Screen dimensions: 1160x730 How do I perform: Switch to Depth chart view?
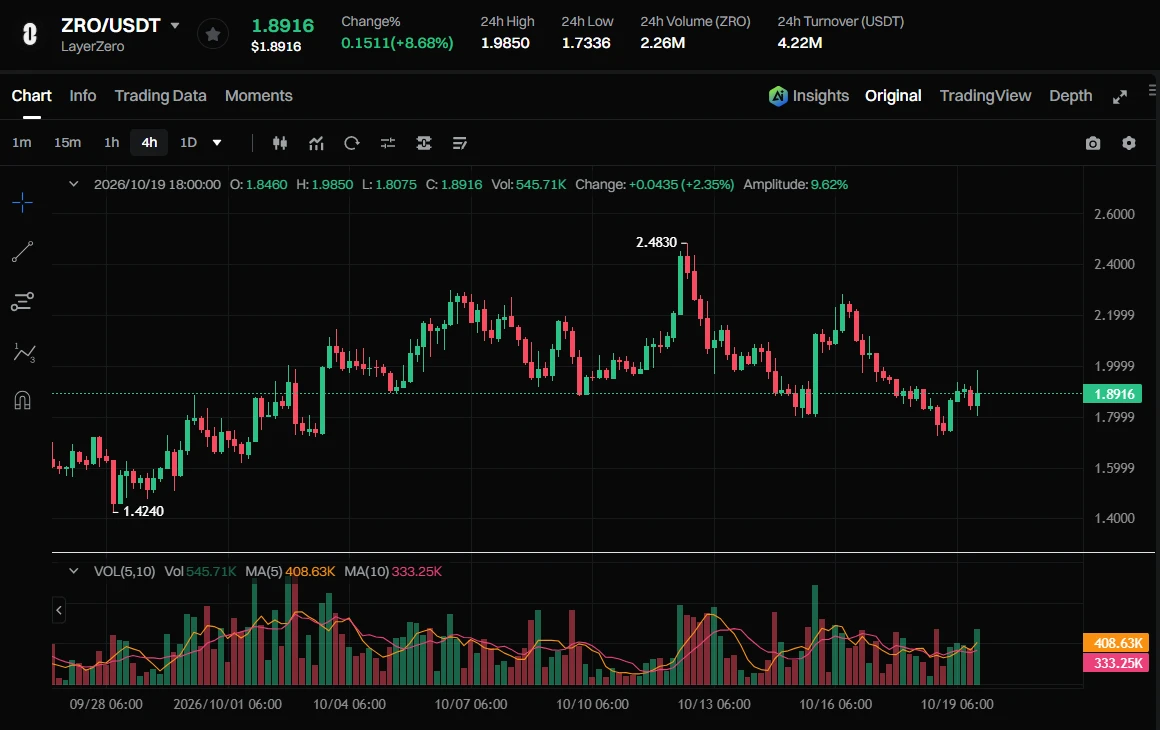pyautogui.click(x=1070, y=95)
